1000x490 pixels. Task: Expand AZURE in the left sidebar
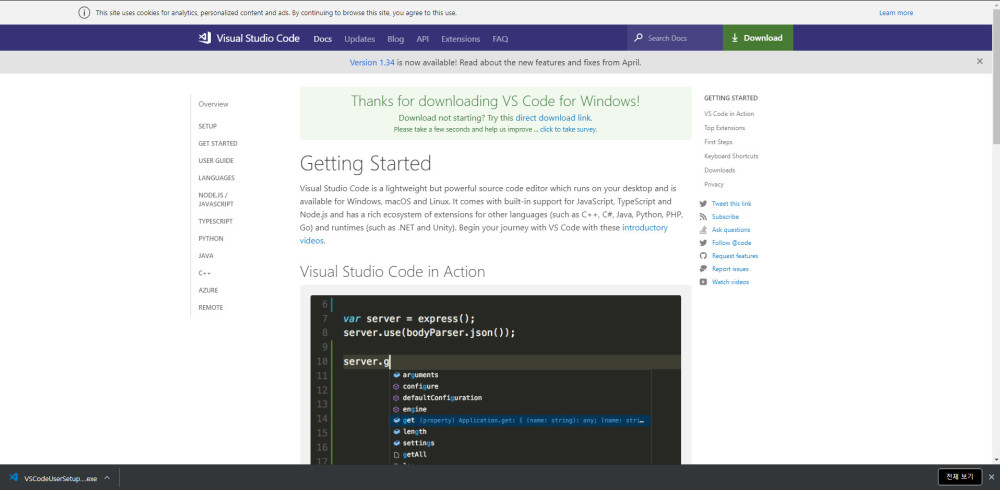[x=208, y=290]
